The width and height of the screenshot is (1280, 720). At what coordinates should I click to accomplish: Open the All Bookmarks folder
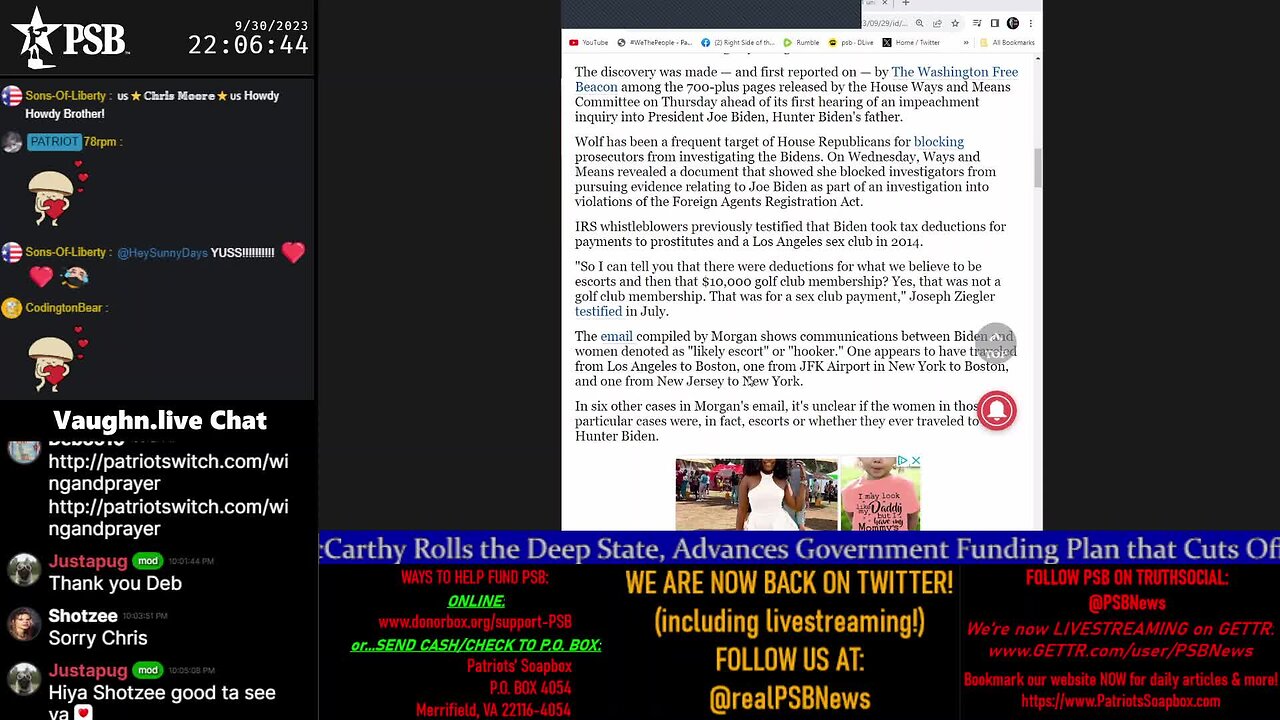point(1007,43)
